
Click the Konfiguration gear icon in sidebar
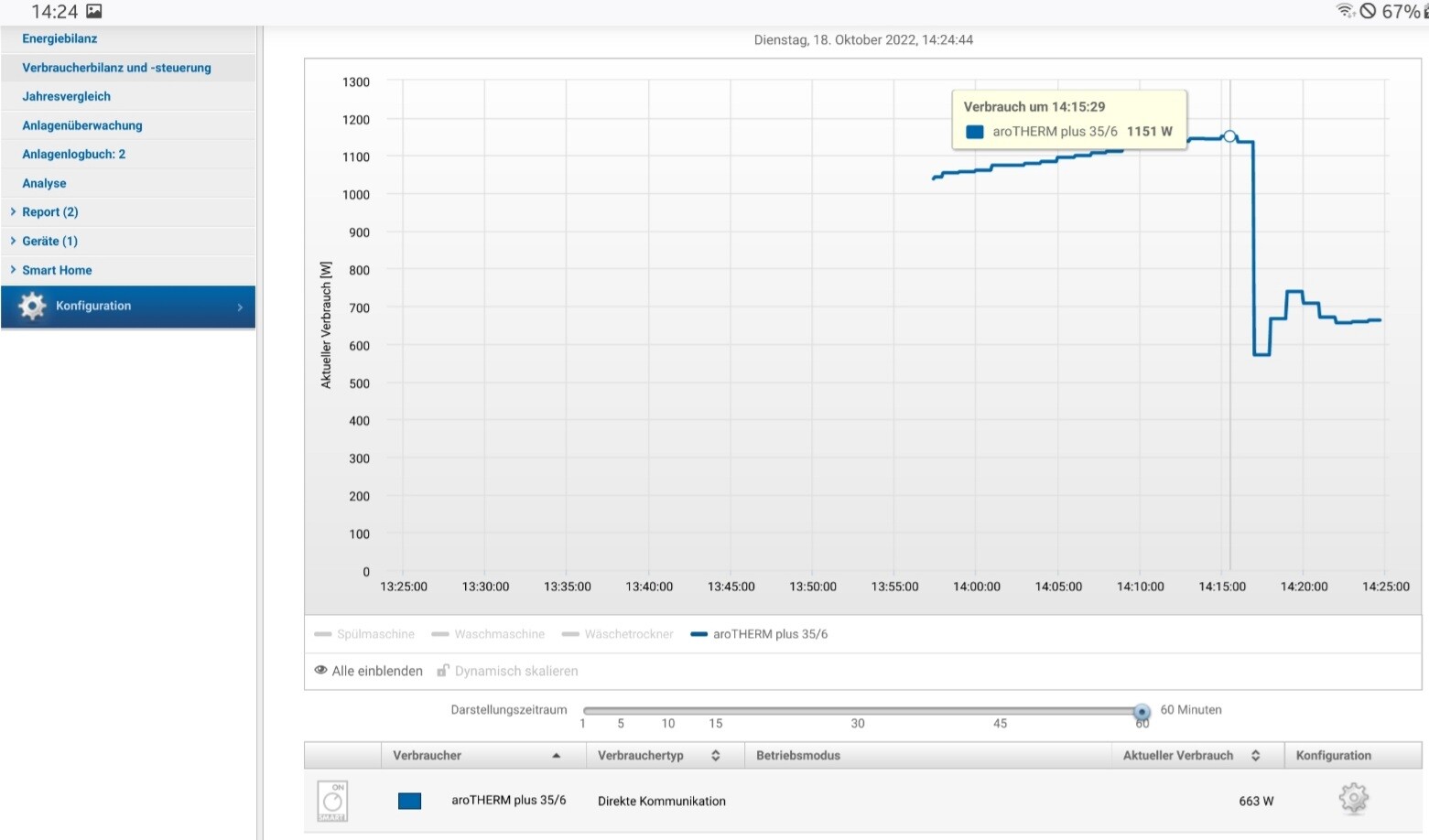tap(32, 306)
